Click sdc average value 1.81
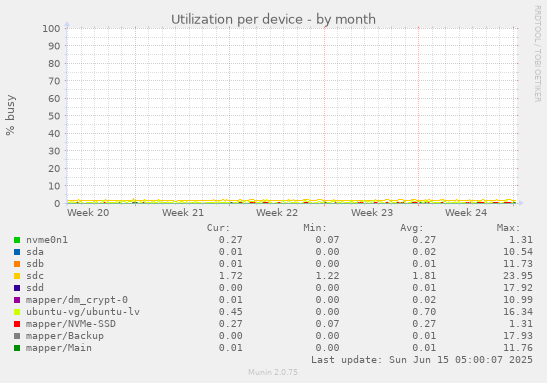 click(424, 276)
